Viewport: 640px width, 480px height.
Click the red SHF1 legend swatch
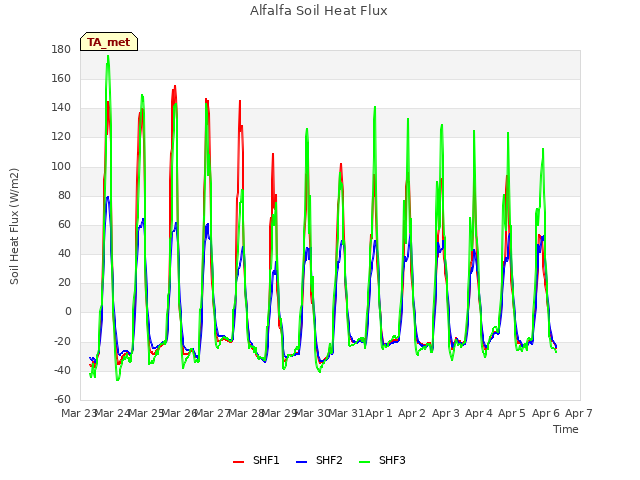tap(238, 462)
